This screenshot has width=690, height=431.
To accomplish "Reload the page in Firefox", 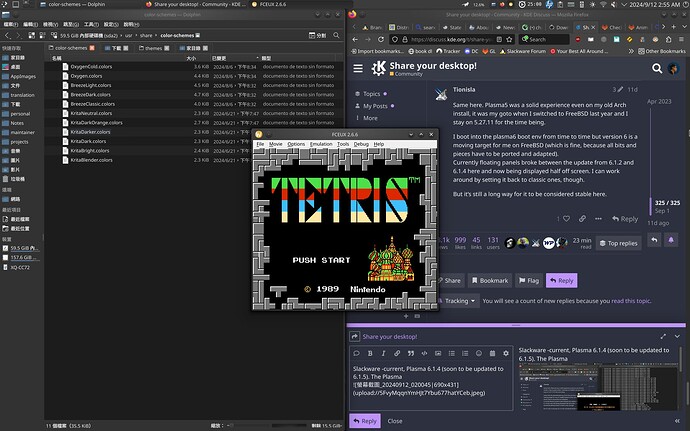I will point(381,39).
